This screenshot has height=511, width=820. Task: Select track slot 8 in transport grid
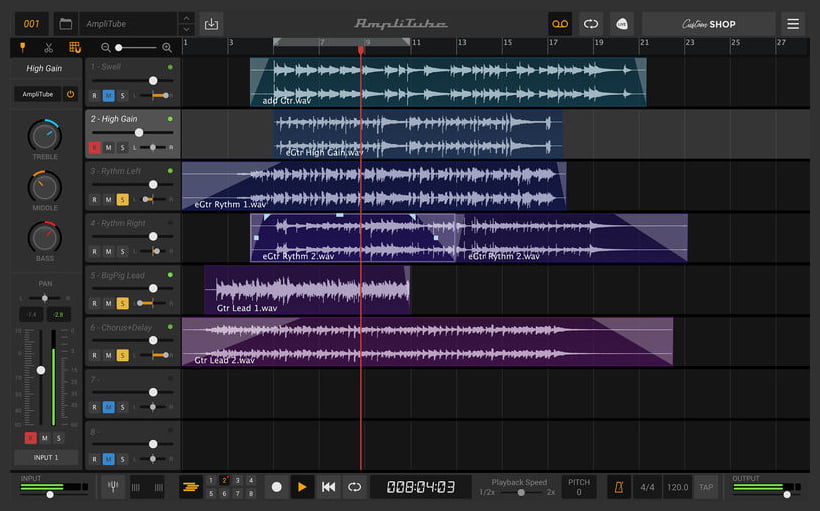point(251,493)
